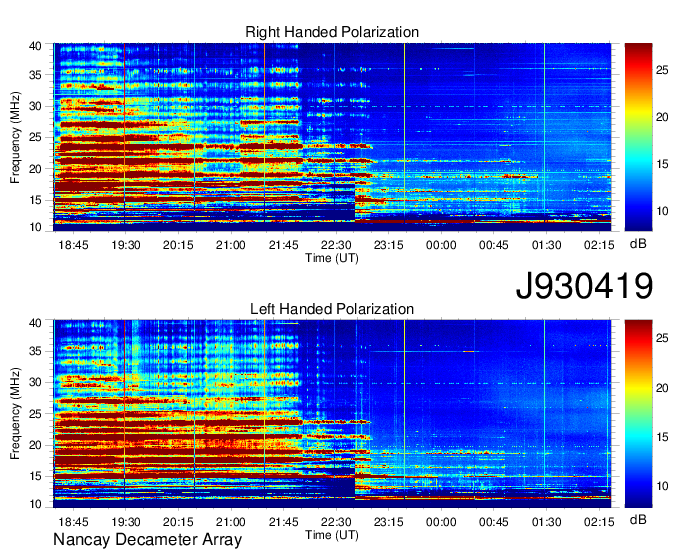The height and width of the screenshot is (552, 680).
Task: Click the 25 dB tick on bottom colorbar
Action: point(662,338)
